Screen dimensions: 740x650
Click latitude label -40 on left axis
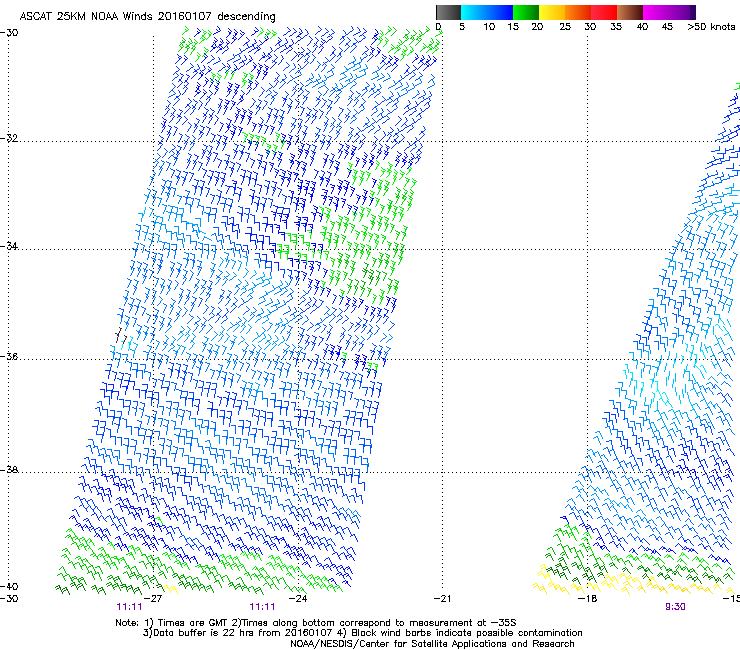click(x=9, y=587)
